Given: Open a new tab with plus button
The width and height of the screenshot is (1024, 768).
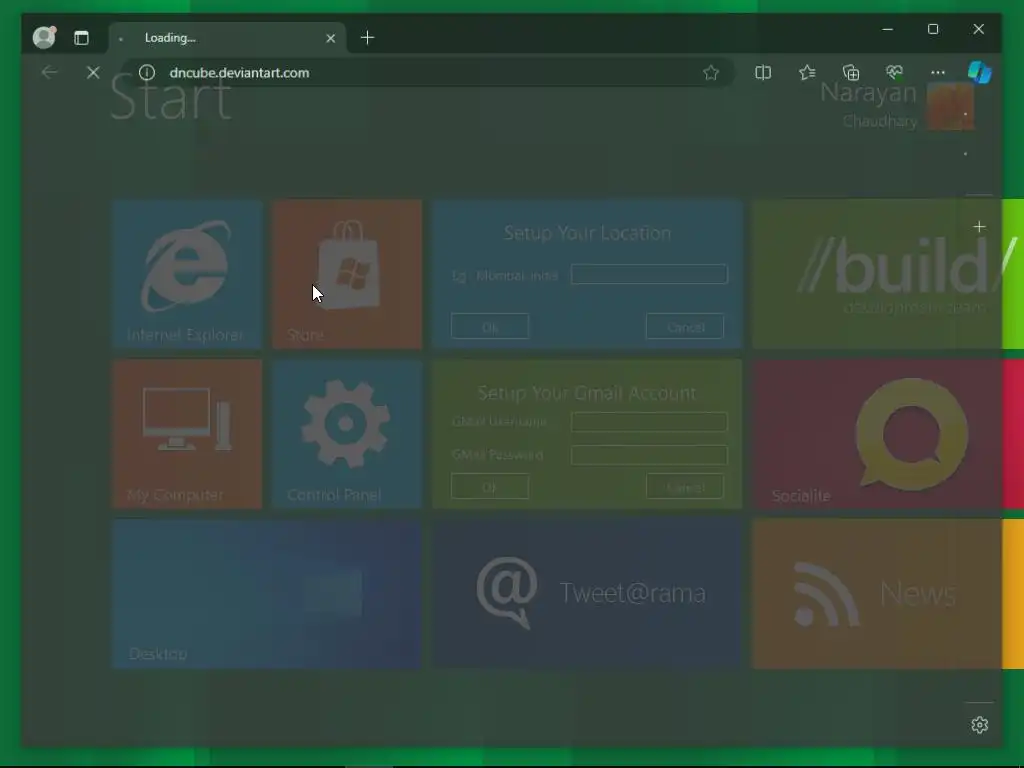Looking at the screenshot, I should [x=368, y=38].
